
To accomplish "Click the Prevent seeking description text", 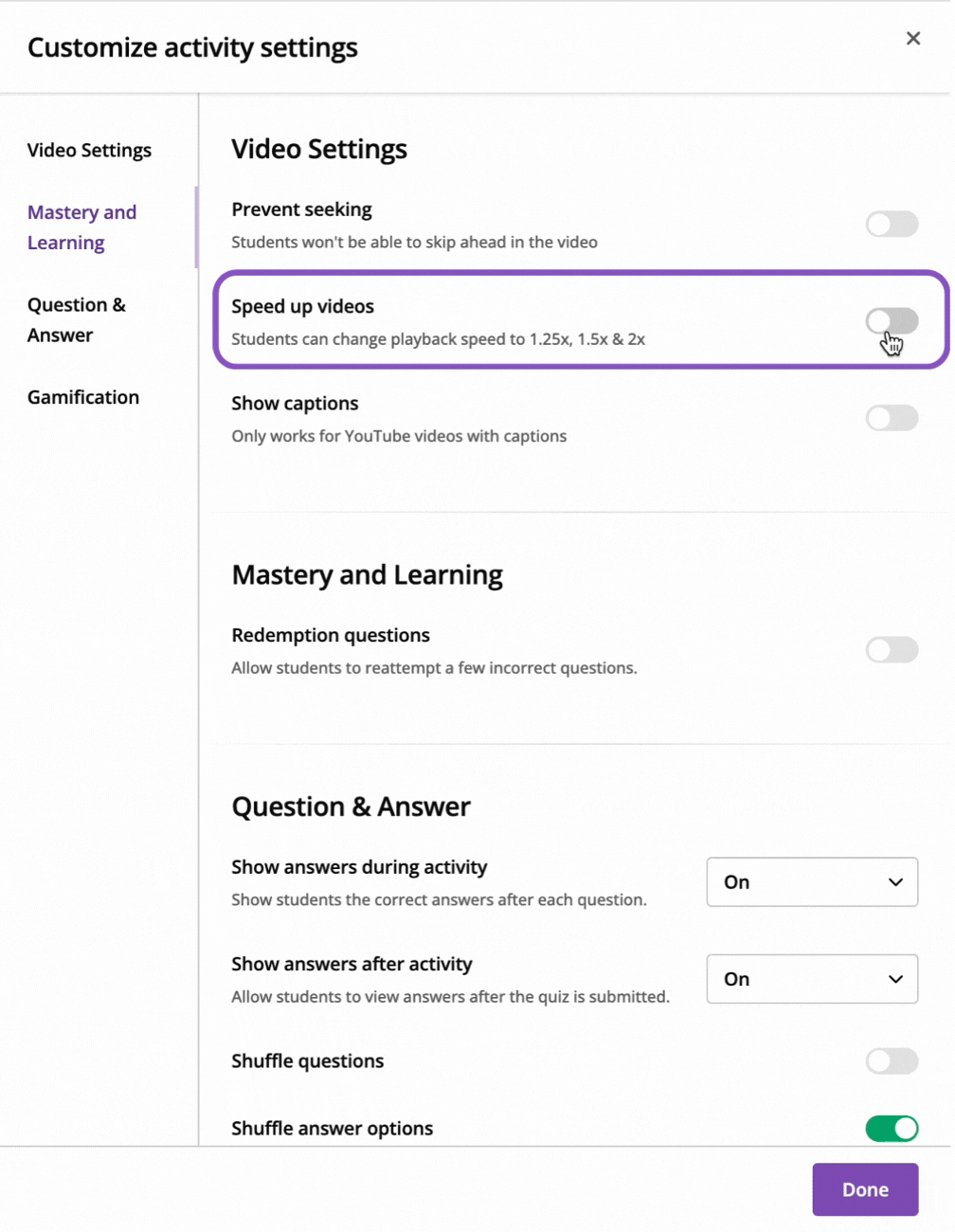I will [414, 243].
